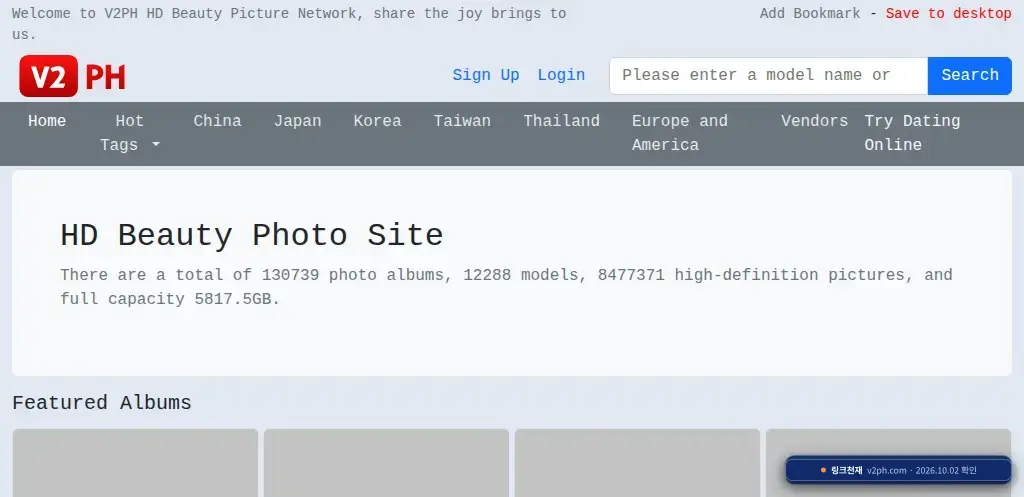Expand the Hot Tags dropdown
This screenshot has height=497, width=1024.
tap(129, 133)
